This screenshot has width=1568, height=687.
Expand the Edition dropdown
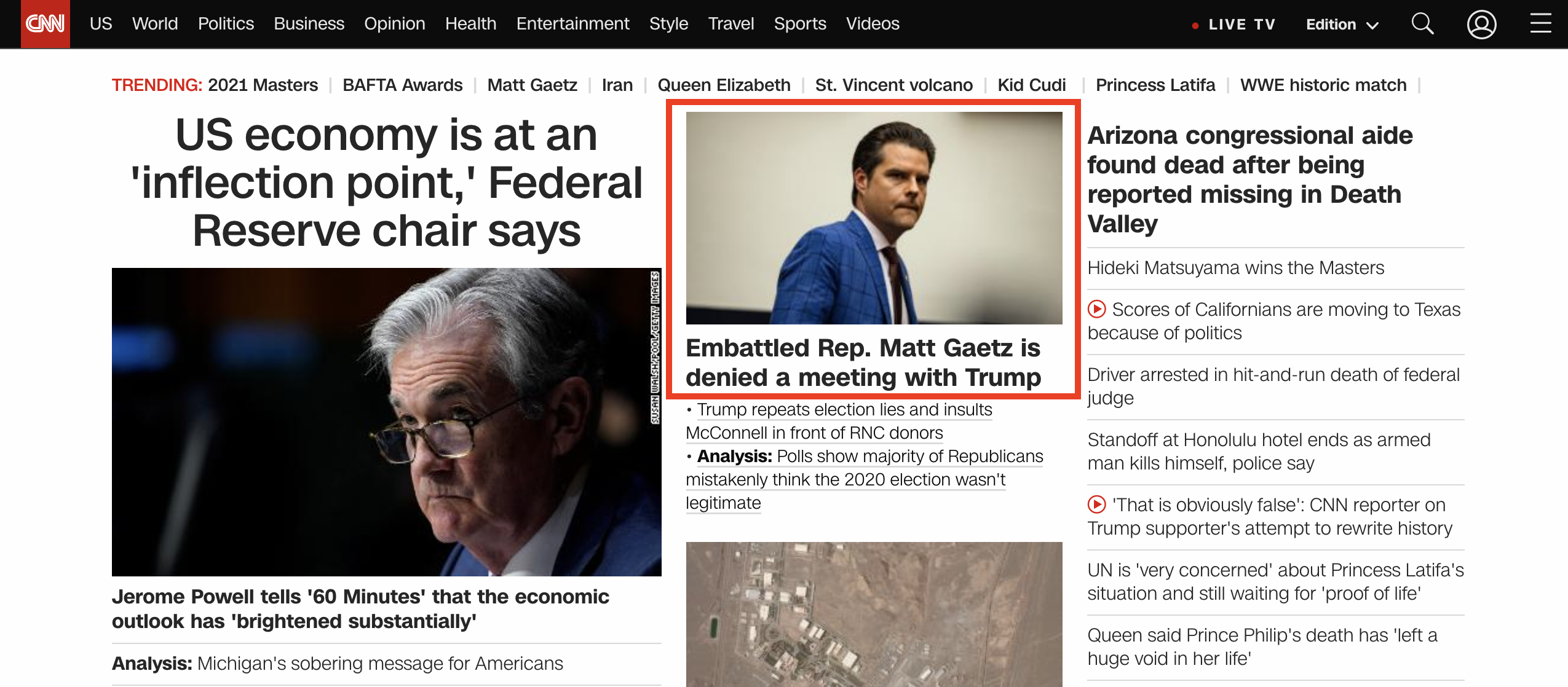(x=1342, y=25)
